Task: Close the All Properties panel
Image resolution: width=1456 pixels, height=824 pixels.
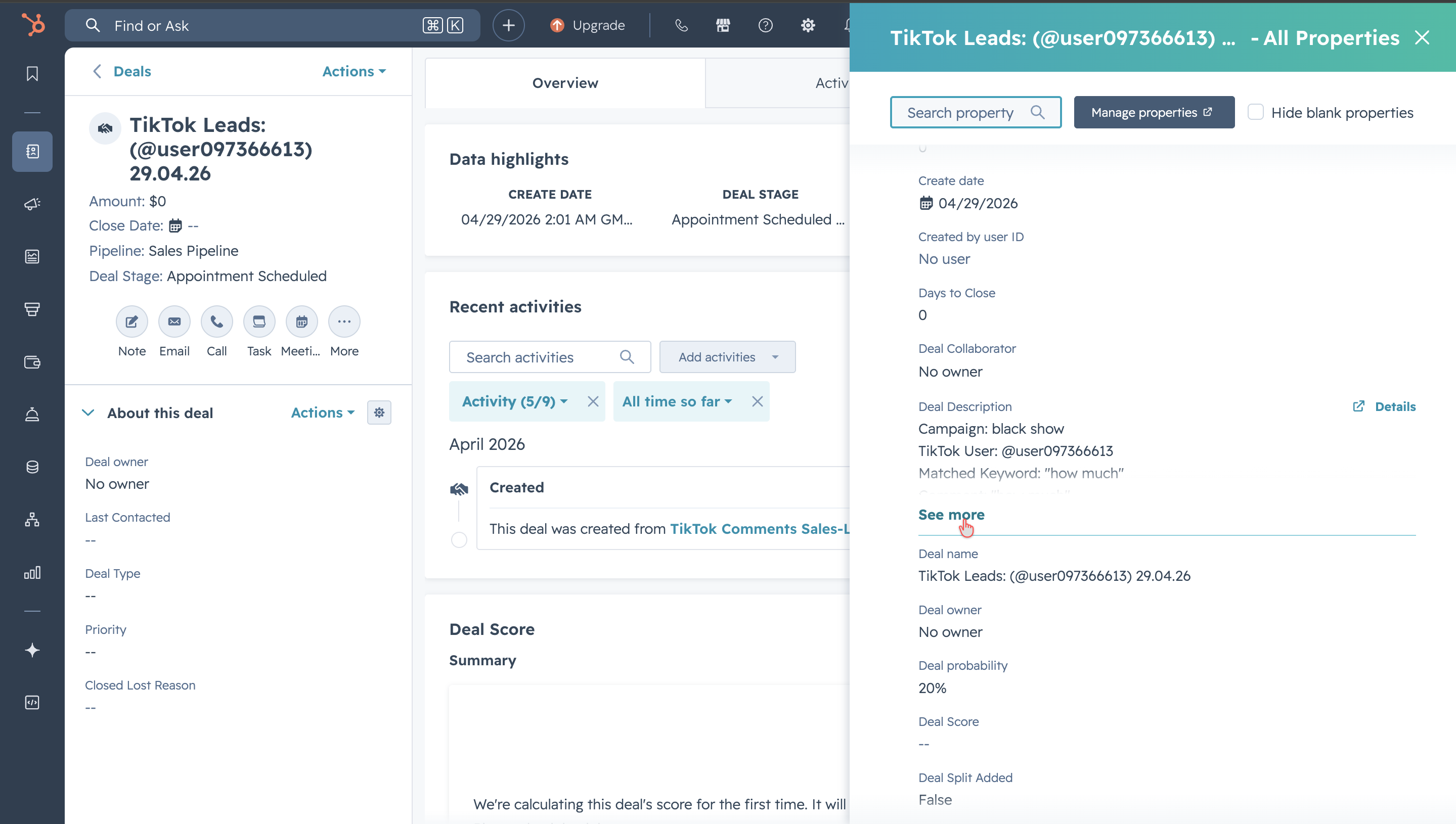Action: tap(1422, 38)
